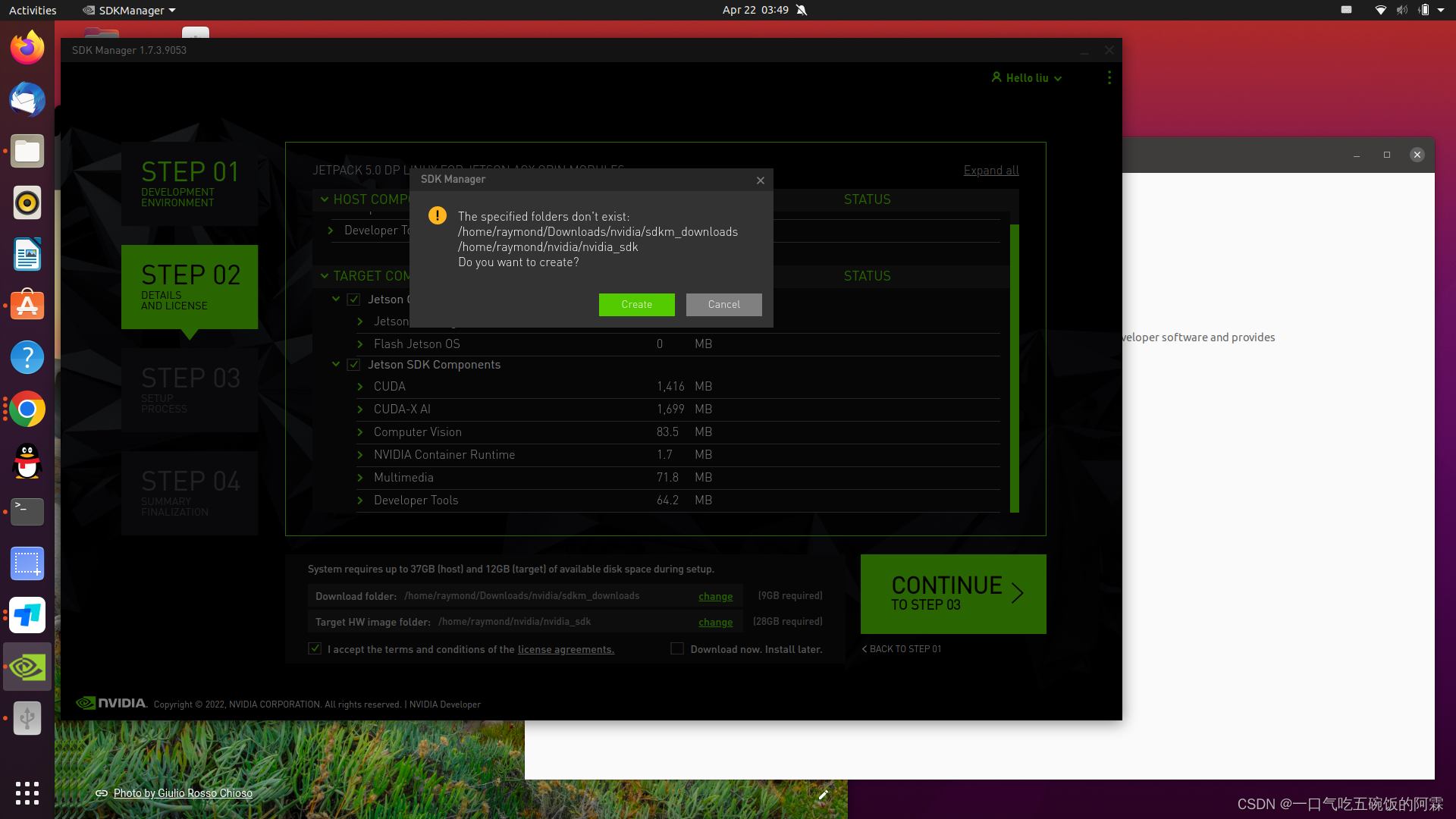1456x819 pixels.
Task: Click the green components list scrollbar
Action: tap(1015, 368)
